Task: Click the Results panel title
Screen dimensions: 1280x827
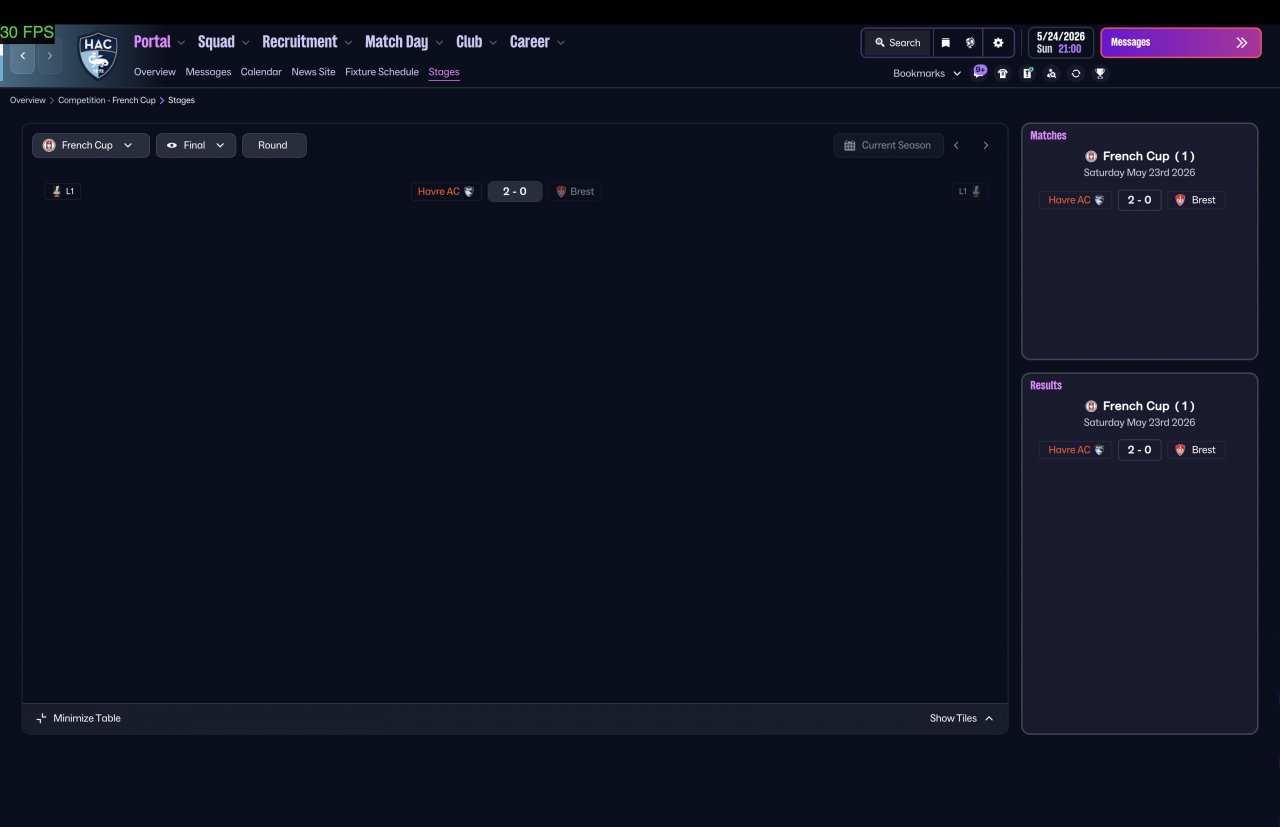Action: pyautogui.click(x=1046, y=385)
